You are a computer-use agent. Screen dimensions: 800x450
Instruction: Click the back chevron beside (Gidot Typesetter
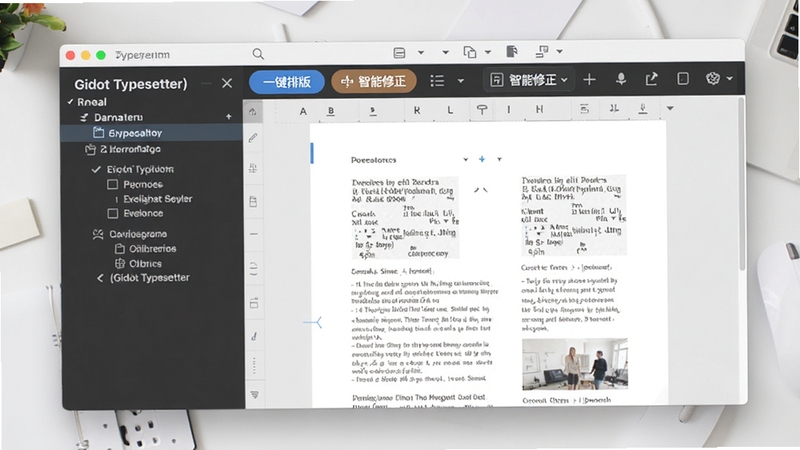[100, 278]
